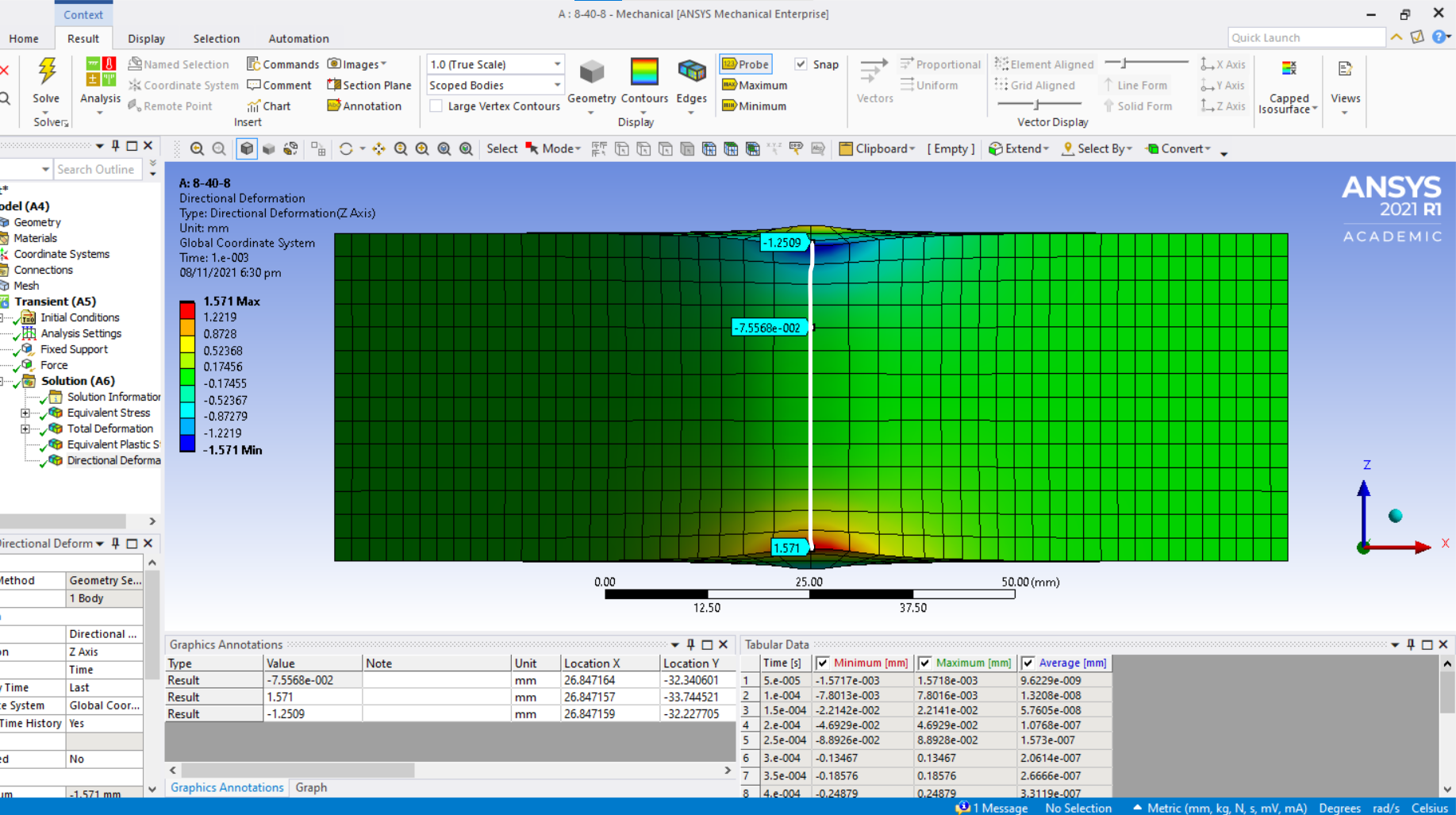1456x815 pixels.
Task: Click the Search Outline input field
Action: [x=97, y=169]
